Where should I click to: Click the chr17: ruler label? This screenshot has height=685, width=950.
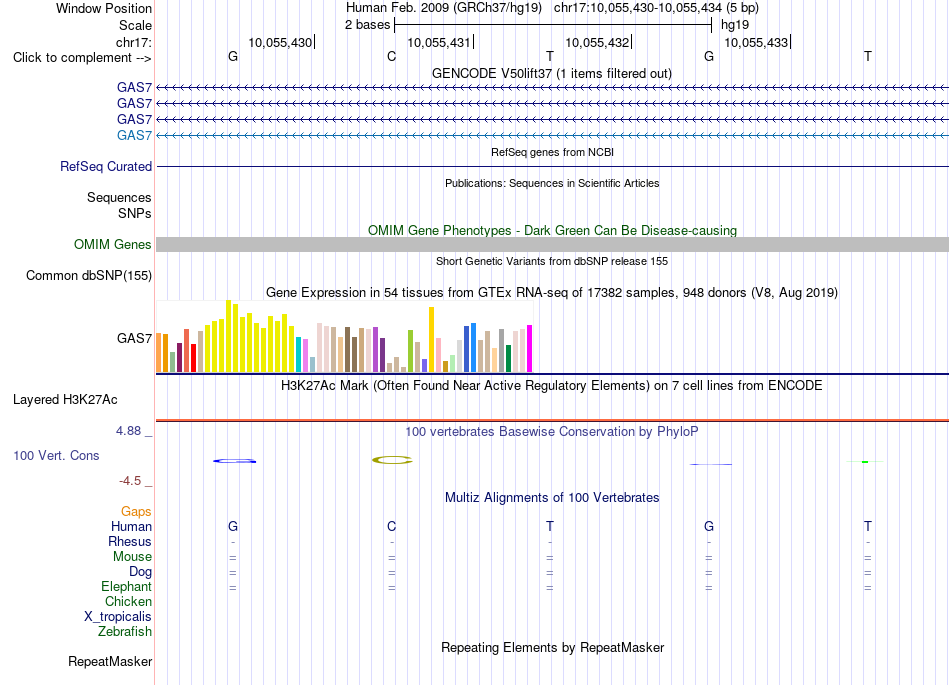pyautogui.click(x=134, y=42)
